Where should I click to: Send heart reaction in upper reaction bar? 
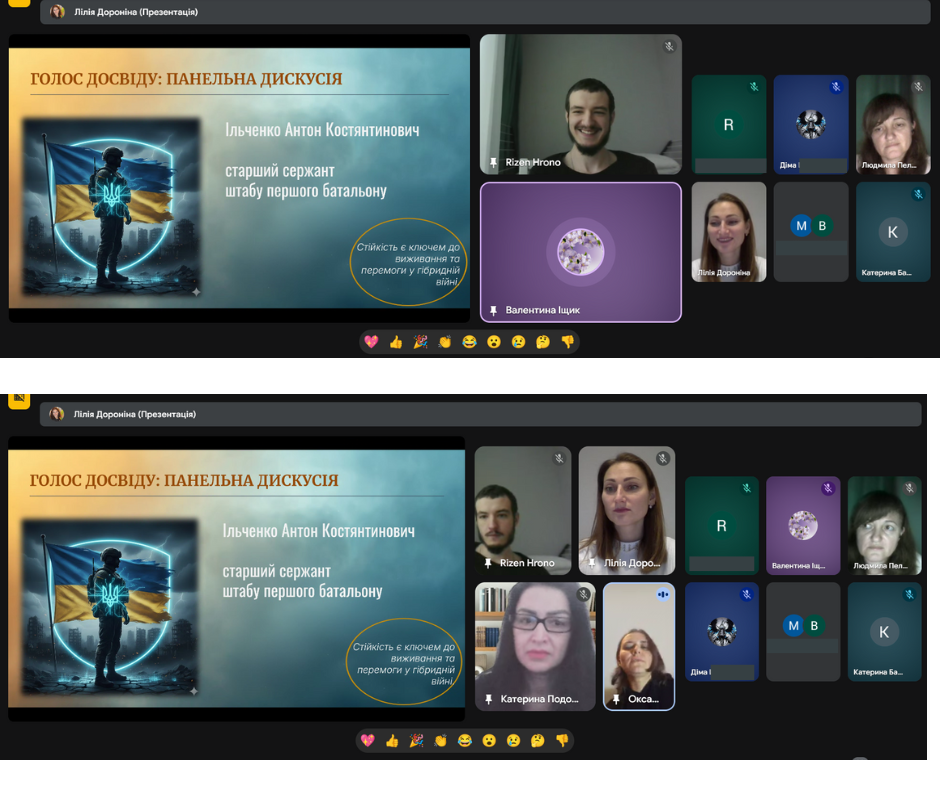coord(371,342)
